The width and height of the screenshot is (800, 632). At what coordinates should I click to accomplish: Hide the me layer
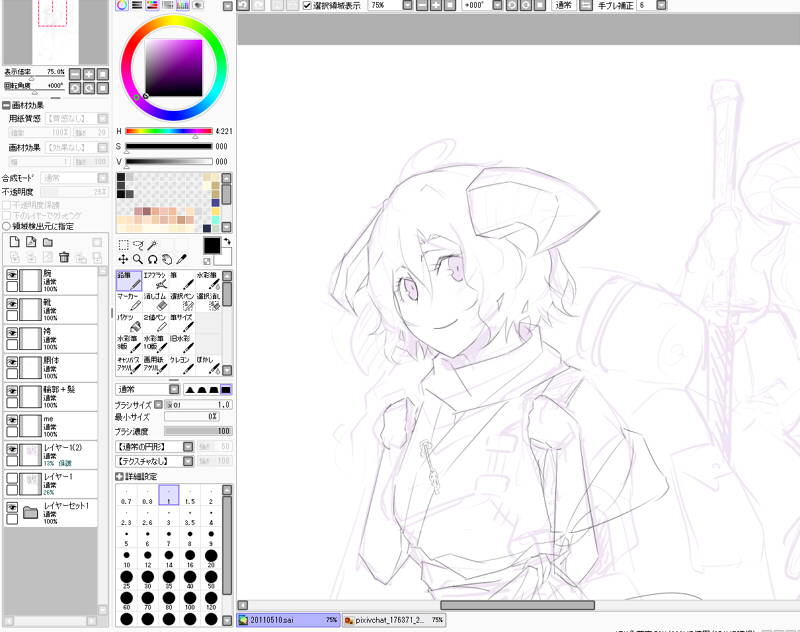tap(12, 420)
